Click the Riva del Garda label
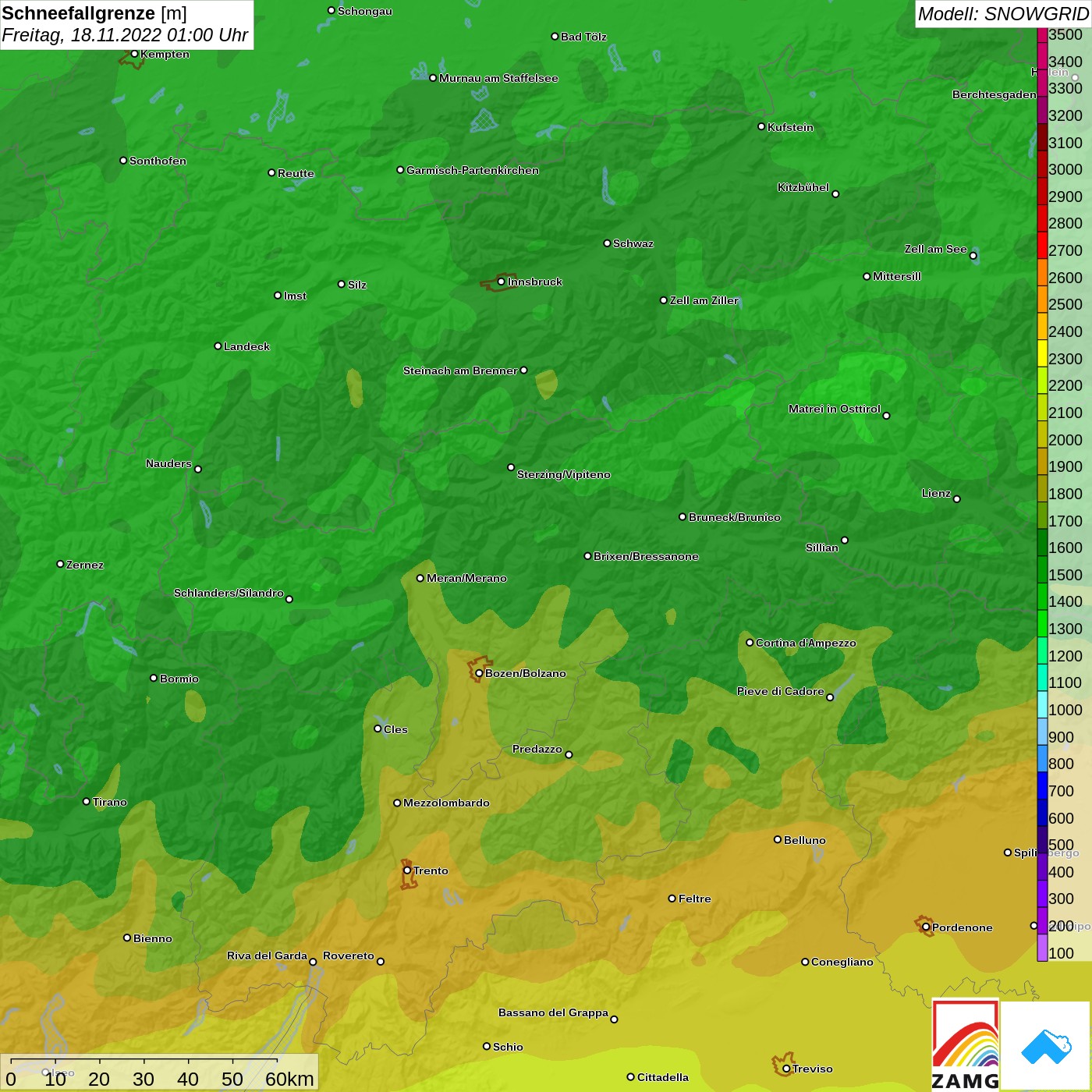Viewport: 1092px width, 1092px height. coord(267,955)
